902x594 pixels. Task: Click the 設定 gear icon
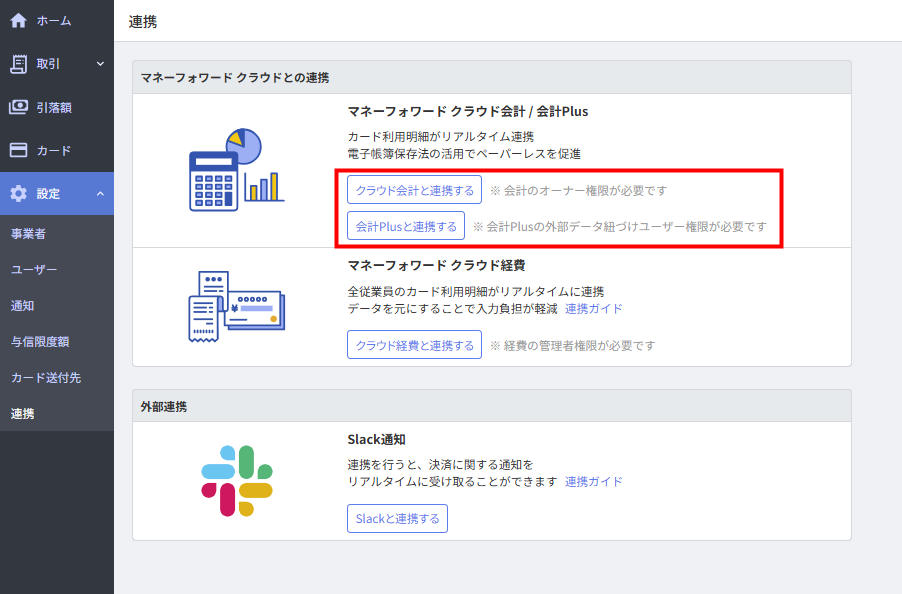click(x=18, y=194)
